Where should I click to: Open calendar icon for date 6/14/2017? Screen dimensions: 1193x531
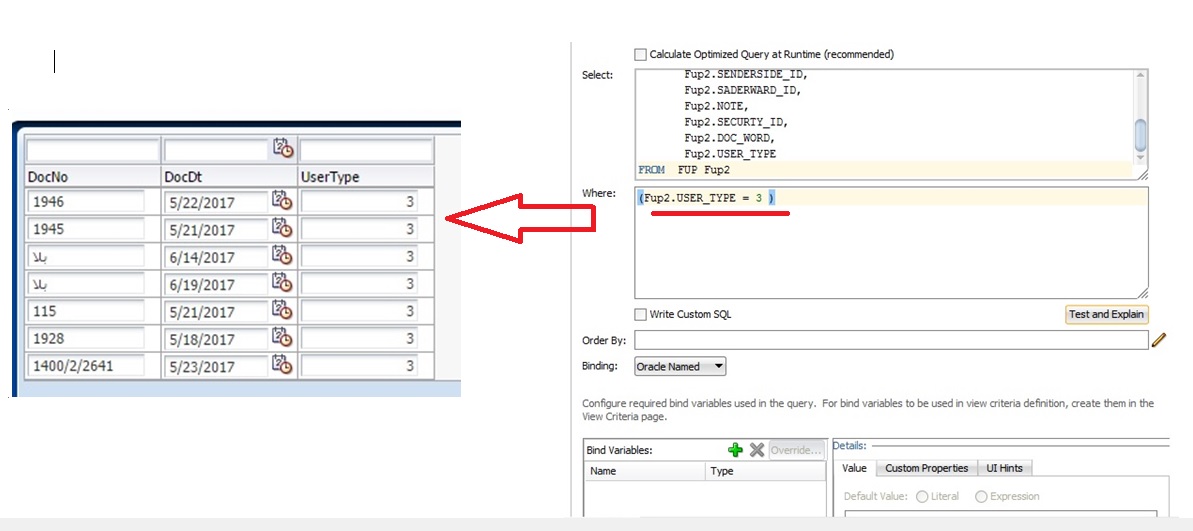tap(282, 257)
